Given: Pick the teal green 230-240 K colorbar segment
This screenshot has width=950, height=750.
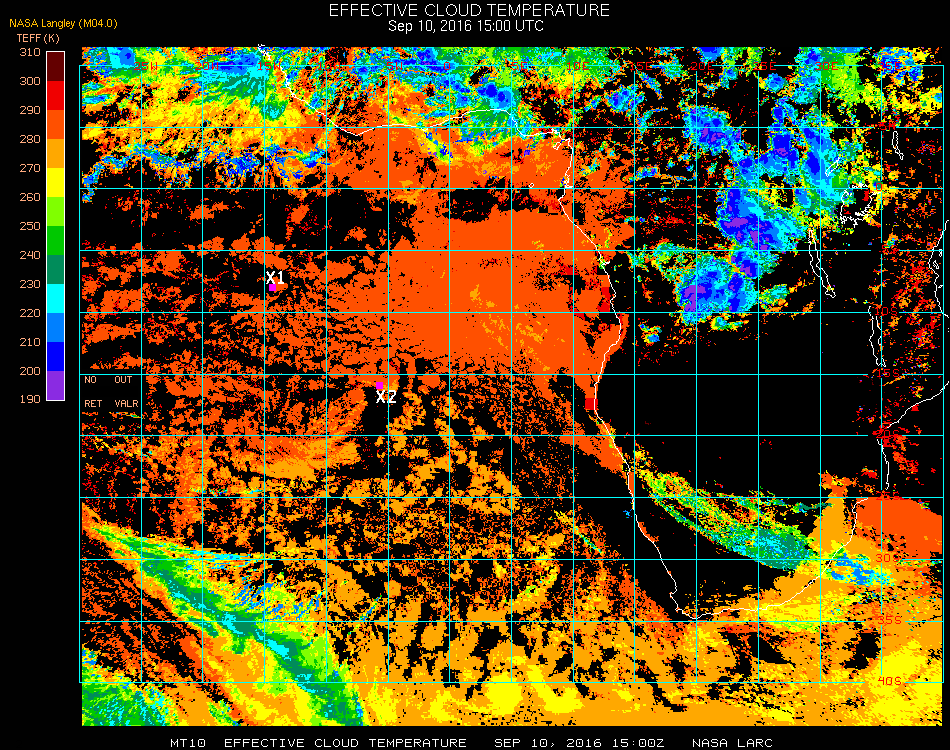Looking at the screenshot, I should 55,269.
